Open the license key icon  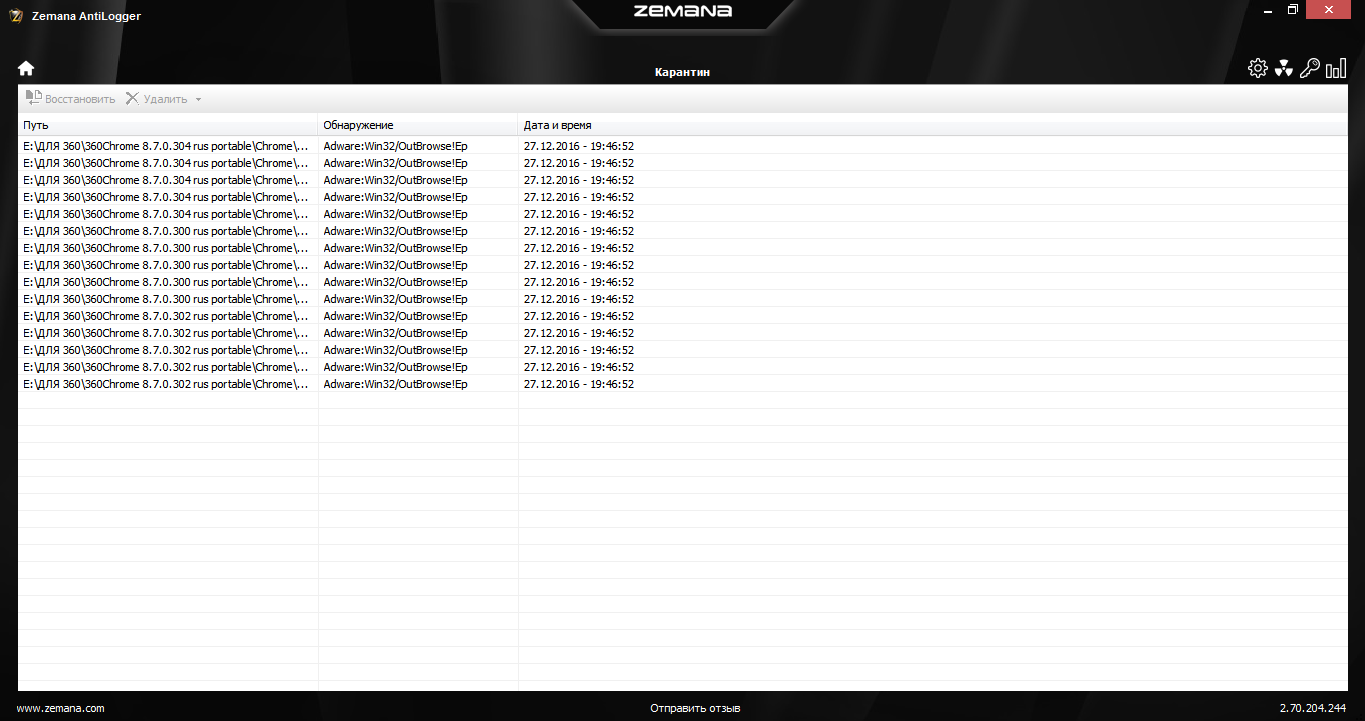(1310, 68)
